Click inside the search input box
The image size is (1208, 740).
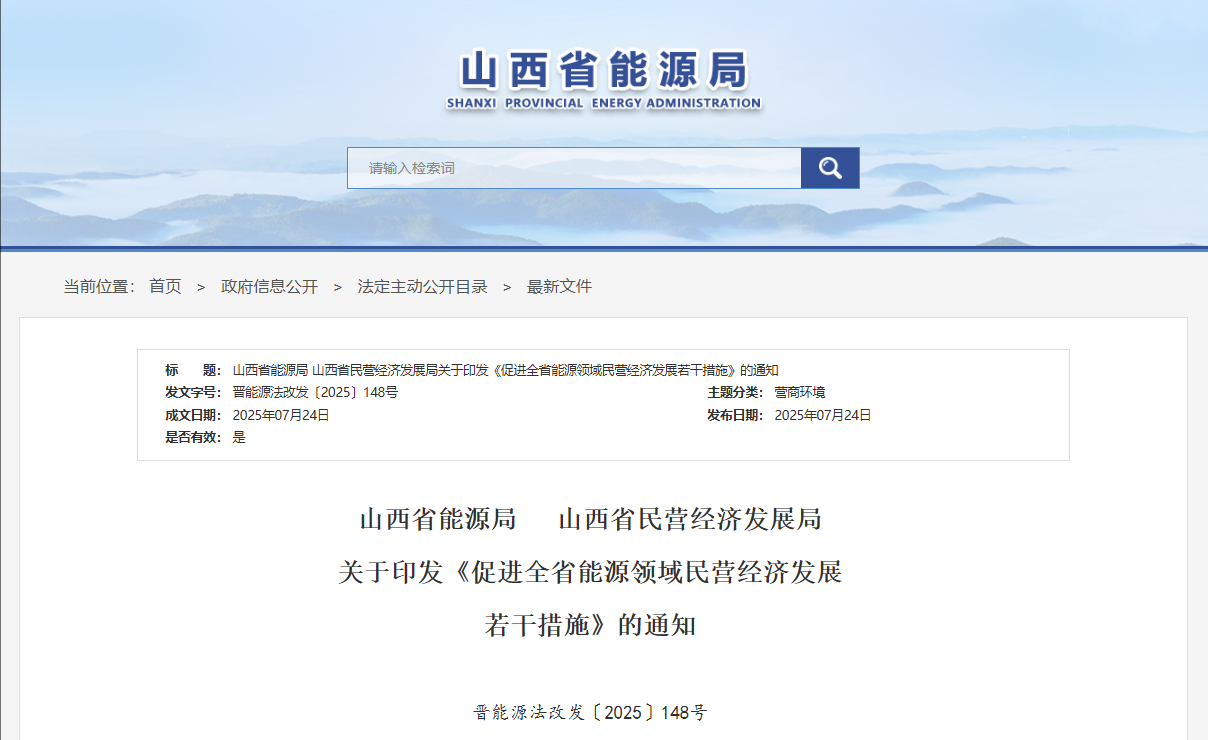(570, 167)
